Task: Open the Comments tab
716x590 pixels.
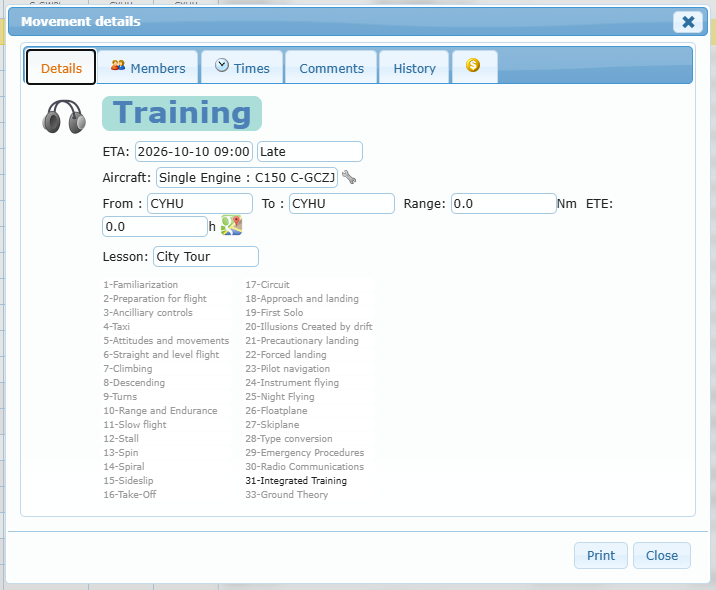Action: click(x=331, y=68)
